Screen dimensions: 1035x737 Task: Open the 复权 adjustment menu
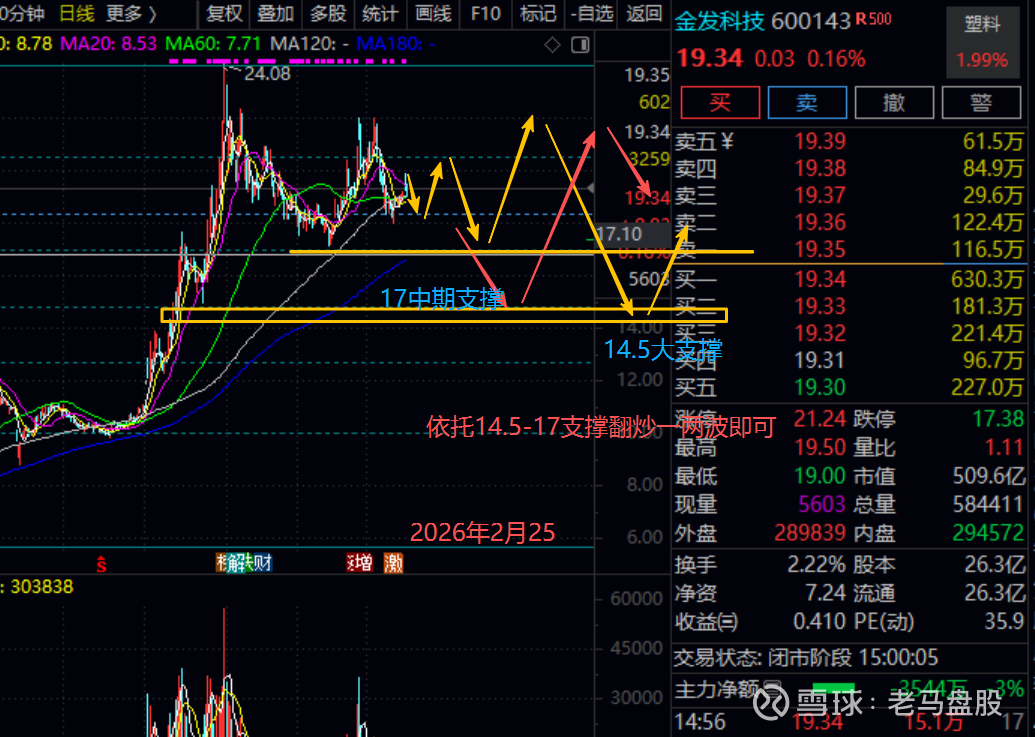coord(224,13)
